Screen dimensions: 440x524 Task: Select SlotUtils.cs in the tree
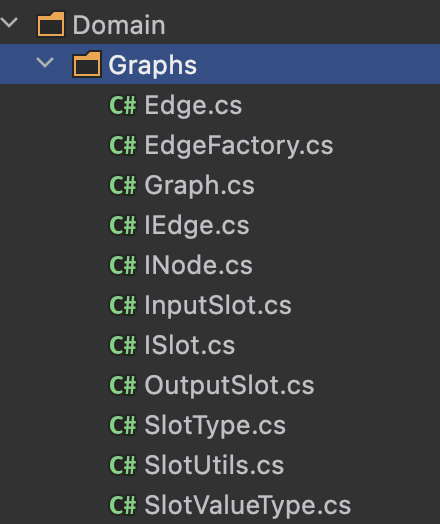pos(214,466)
